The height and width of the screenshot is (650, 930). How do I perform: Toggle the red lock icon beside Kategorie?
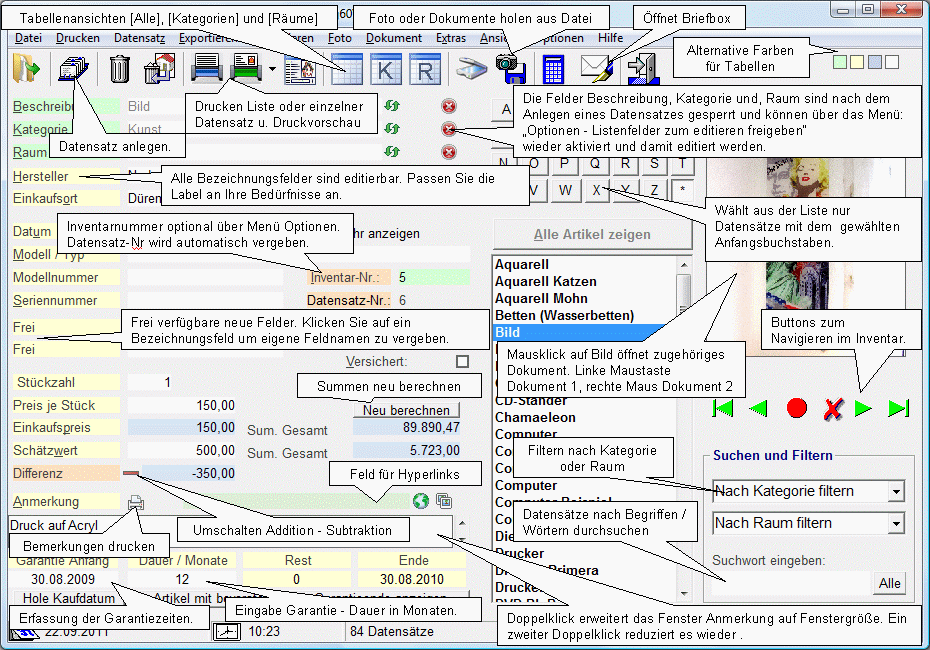pos(449,130)
